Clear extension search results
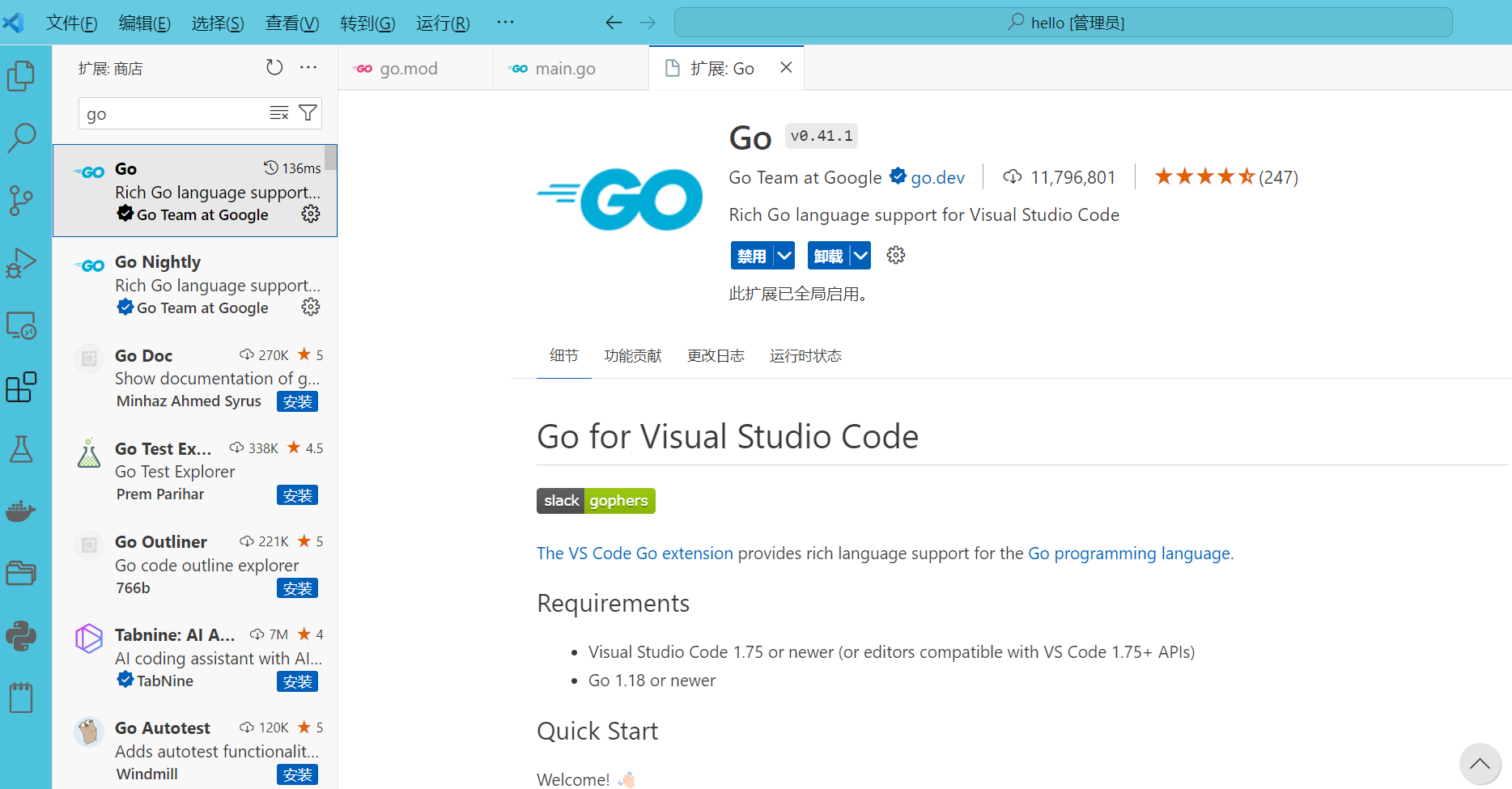This screenshot has height=789, width=1512. click(x=279, y=113)
